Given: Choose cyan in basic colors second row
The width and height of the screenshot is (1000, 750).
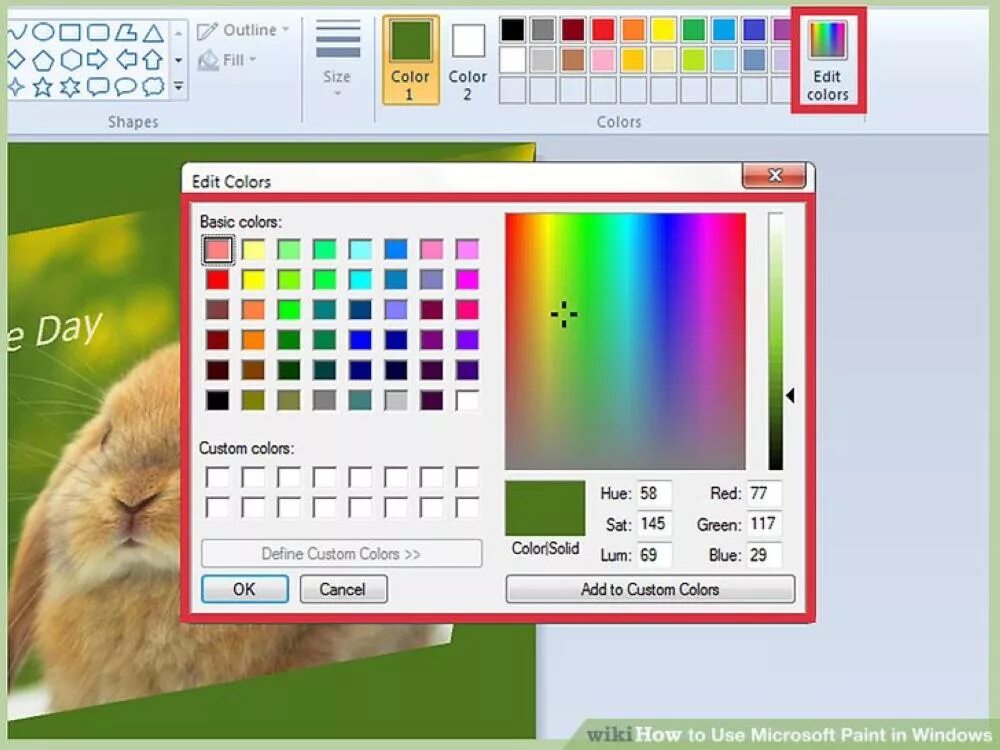Looking at the screenshot, I should tap(360, 279).
